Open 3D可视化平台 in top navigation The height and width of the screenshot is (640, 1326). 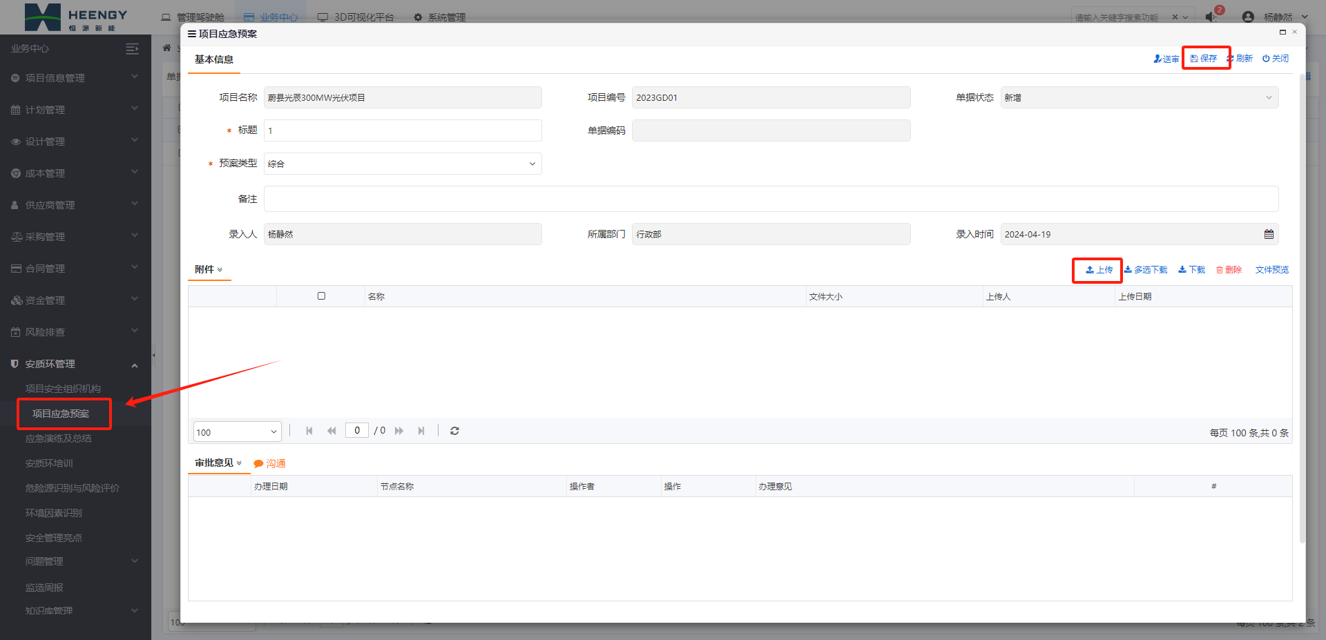pyautogui.click(x=356, y=17)
